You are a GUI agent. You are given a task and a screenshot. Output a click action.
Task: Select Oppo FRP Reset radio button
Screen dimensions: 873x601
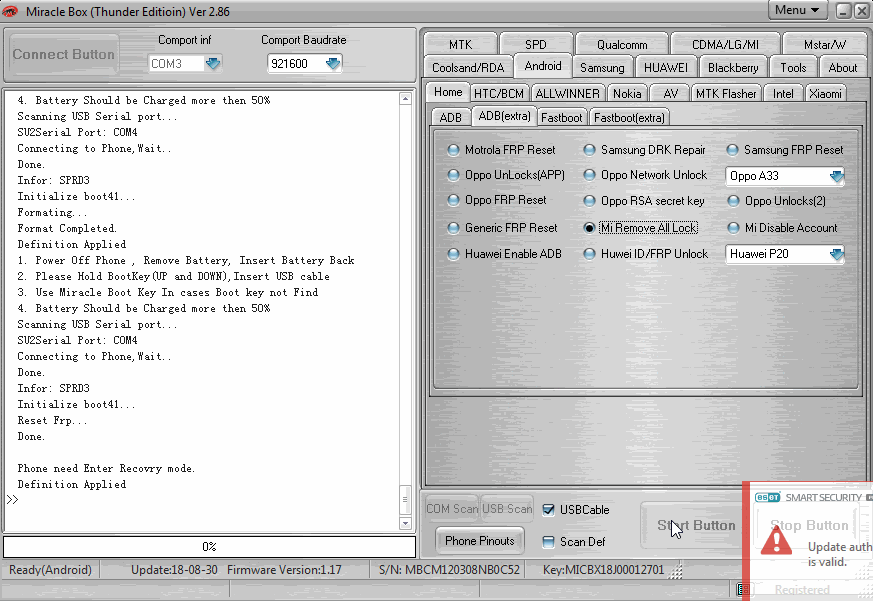(453, 200)
